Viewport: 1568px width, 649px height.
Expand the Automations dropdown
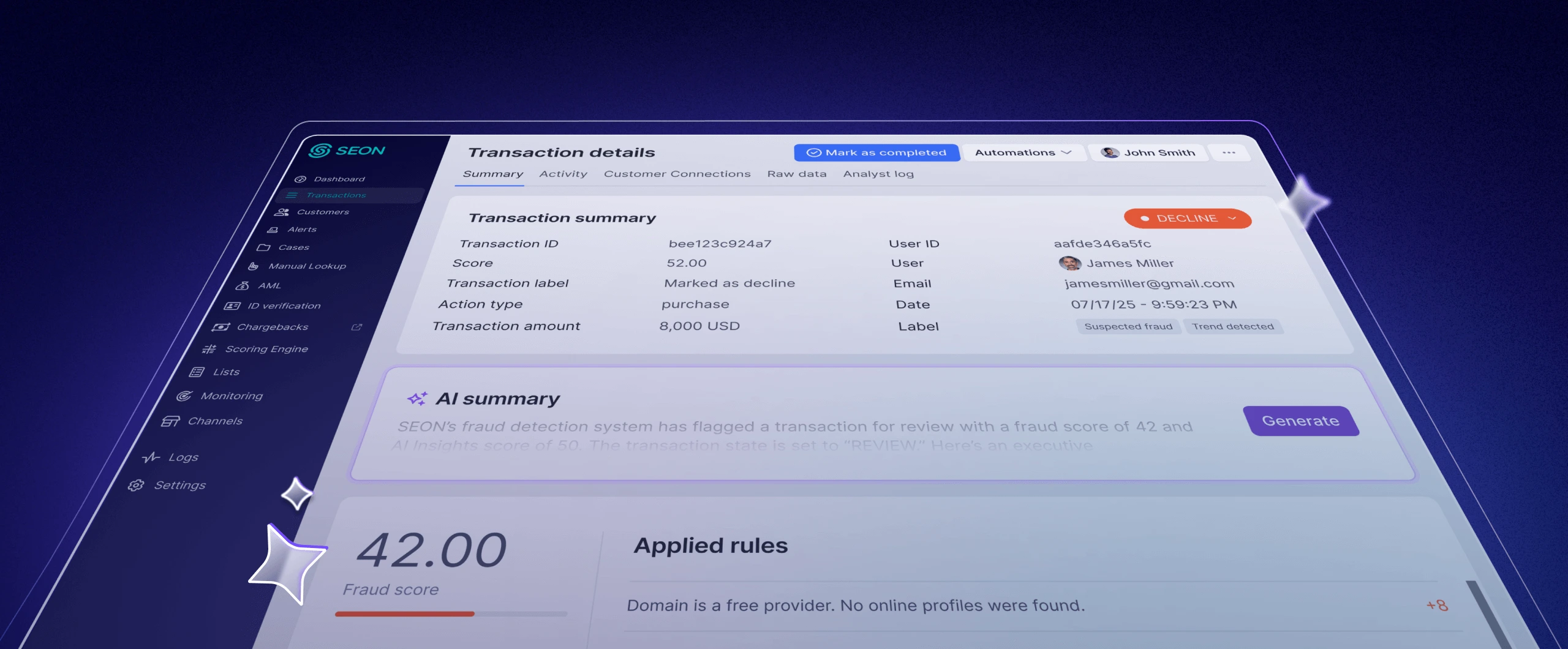point(1023,152)
